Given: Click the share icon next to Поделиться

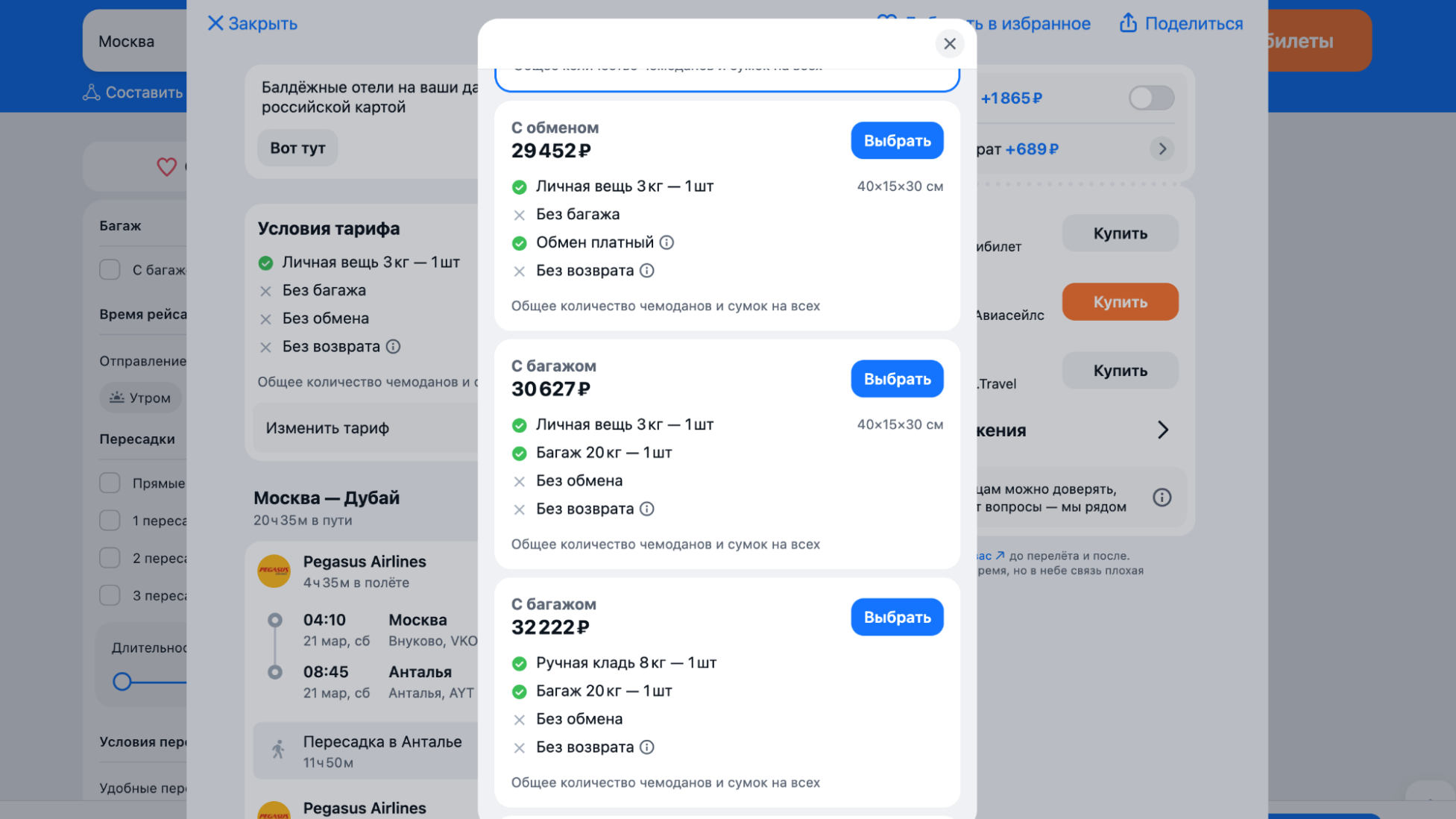Looking at the screenshot, I should (x=1128, y=23).
